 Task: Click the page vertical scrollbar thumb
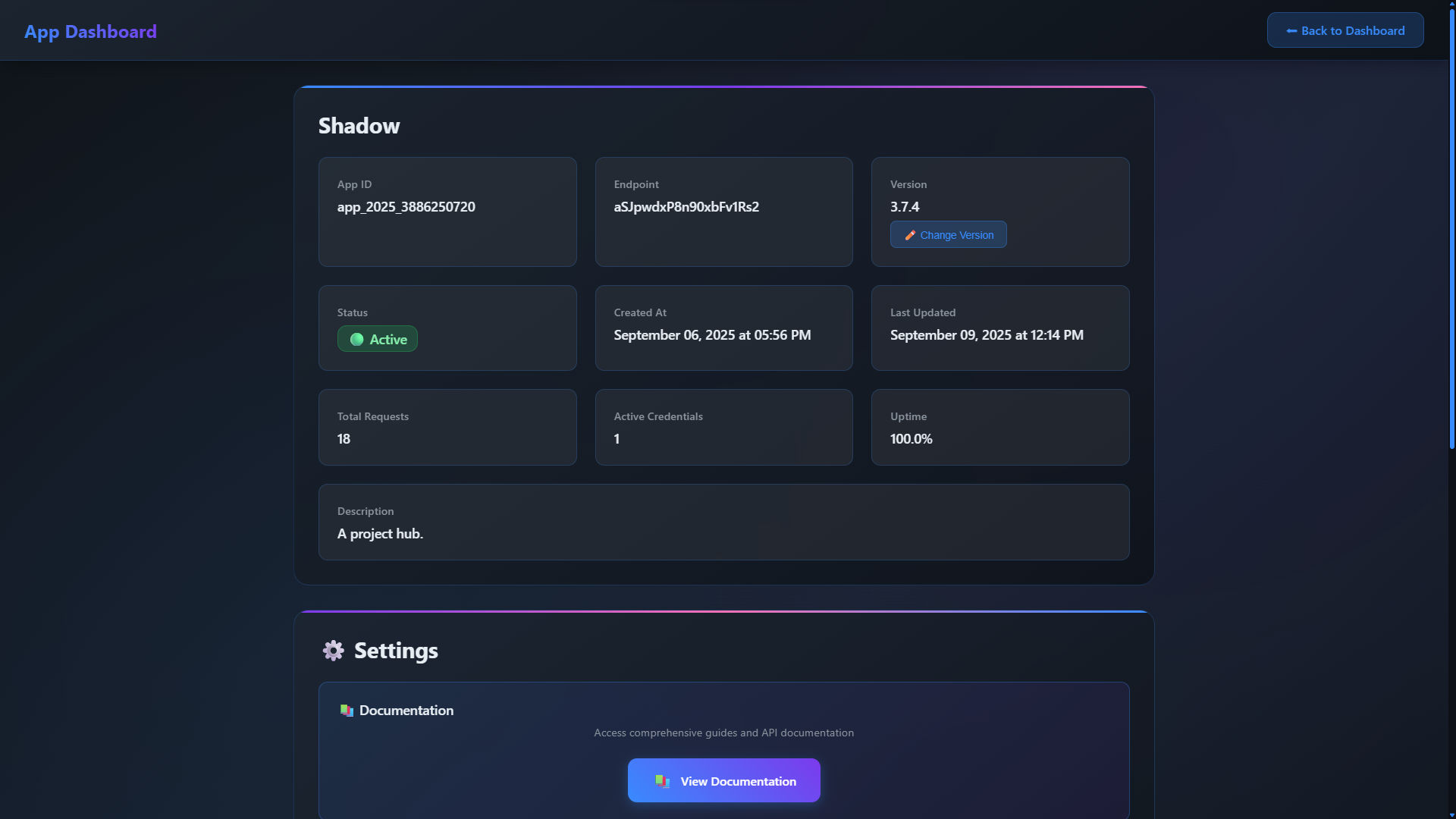(x=1451, y=227)
